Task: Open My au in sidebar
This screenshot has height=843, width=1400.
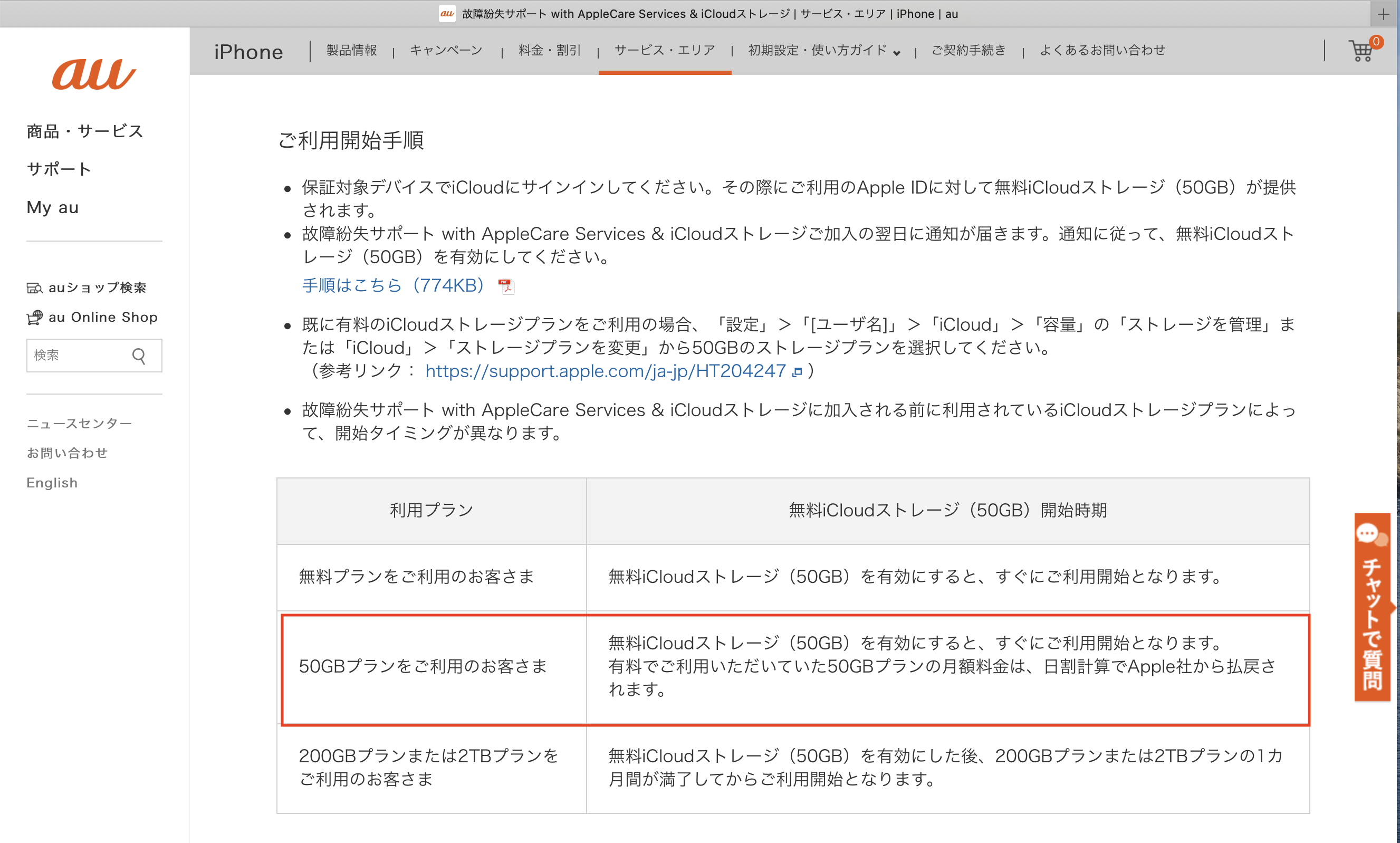Action: click(x=52, y=207)
